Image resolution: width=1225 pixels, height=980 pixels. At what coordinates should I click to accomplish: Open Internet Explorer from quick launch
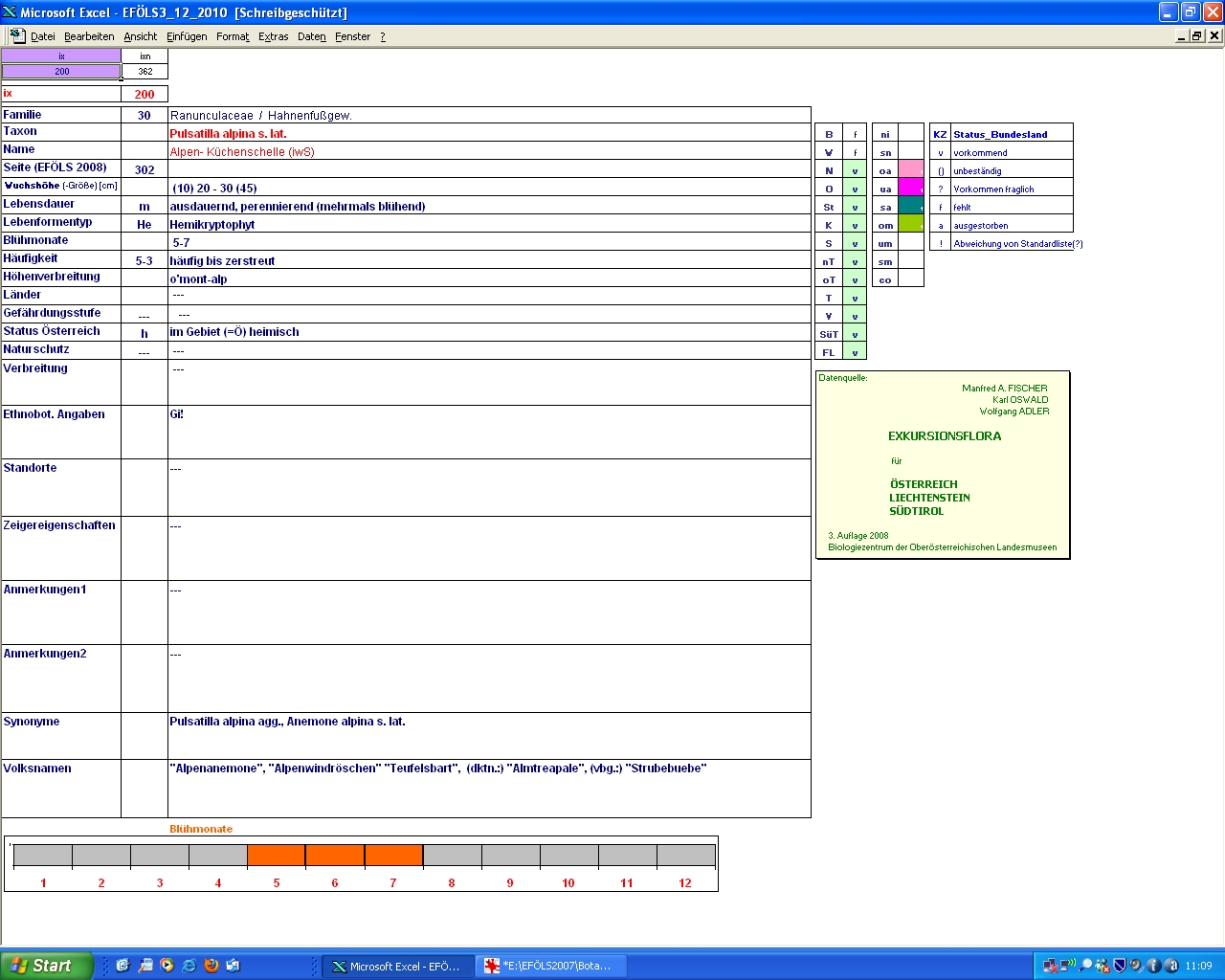tap(189, 966)
